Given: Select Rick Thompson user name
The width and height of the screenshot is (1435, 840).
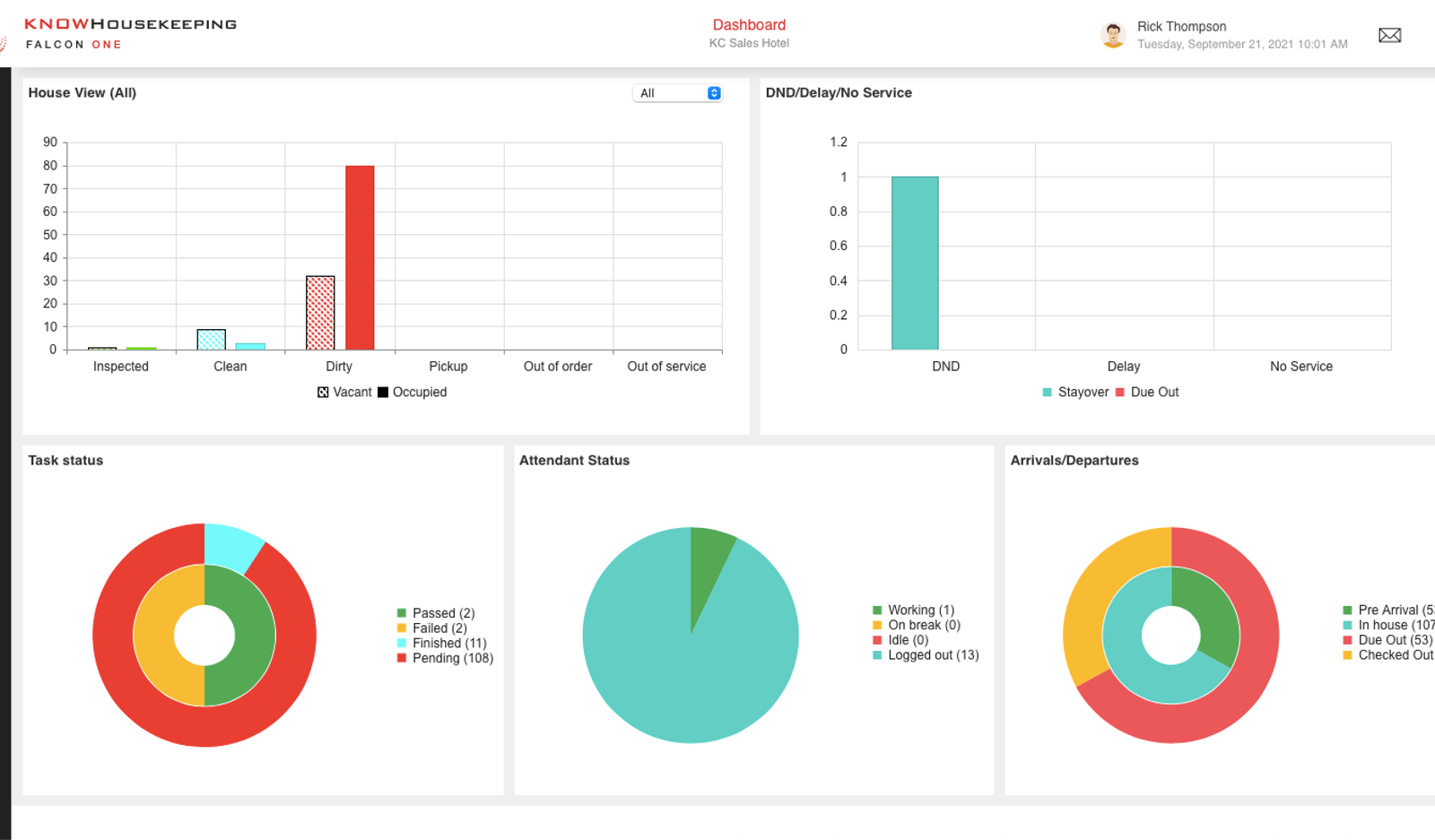Looking at the screenshot, I should [1181, 27].
